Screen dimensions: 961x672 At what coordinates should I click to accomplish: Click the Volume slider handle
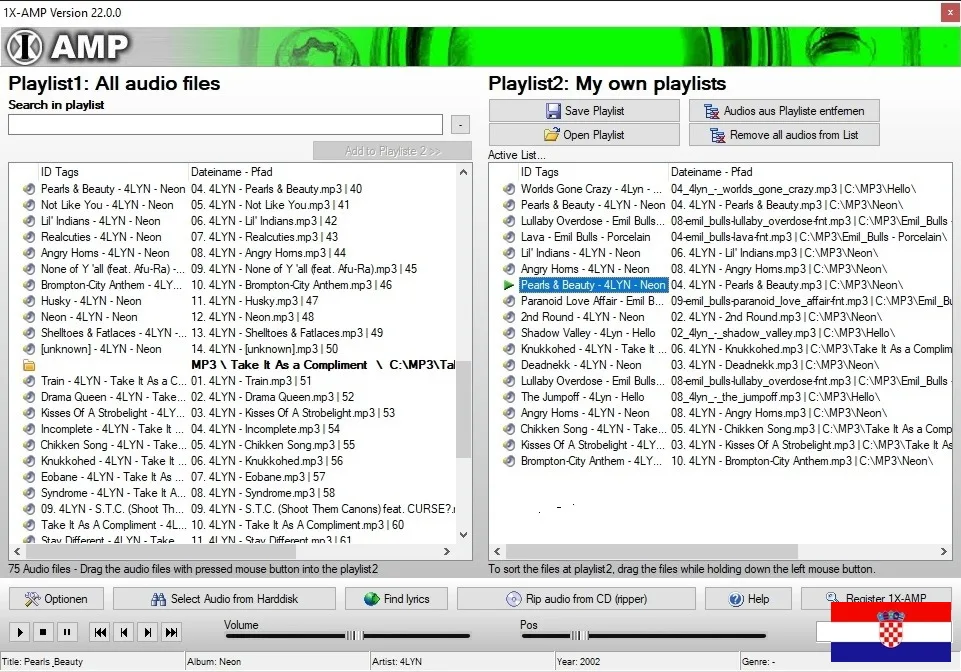pyautogui.click(x=353, y=635)
